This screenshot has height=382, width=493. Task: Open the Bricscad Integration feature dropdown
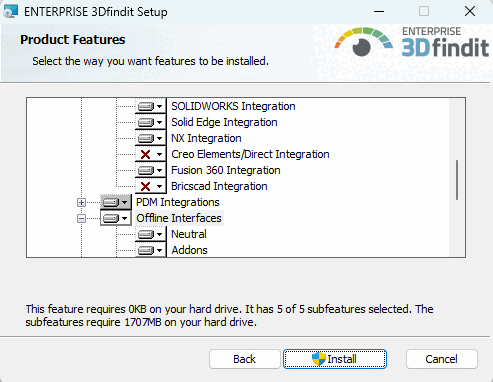(x=150, y=186)
